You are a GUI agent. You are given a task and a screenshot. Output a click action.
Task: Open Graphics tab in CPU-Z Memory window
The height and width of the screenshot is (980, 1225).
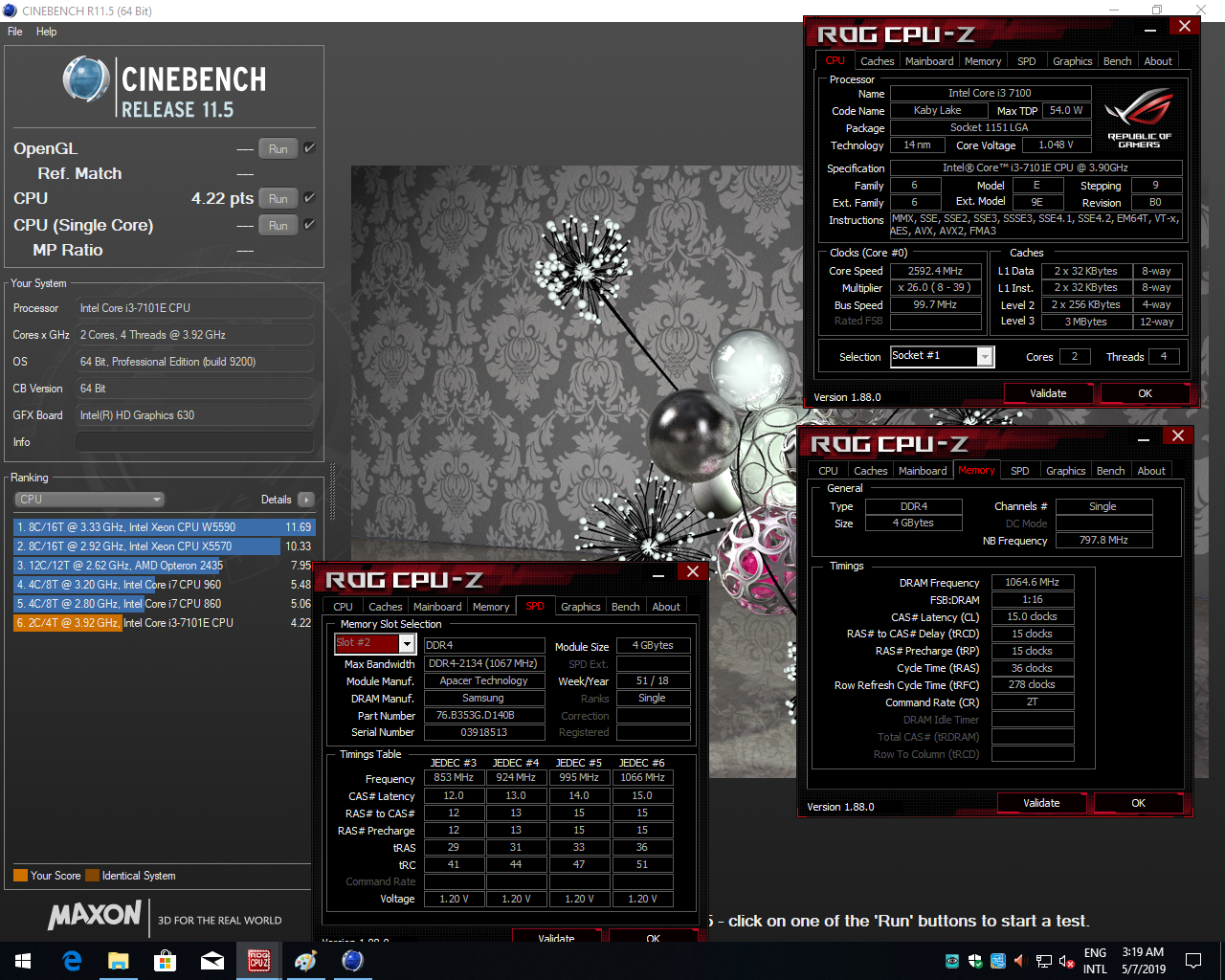pyautogui.click(x=1066, y=471)
